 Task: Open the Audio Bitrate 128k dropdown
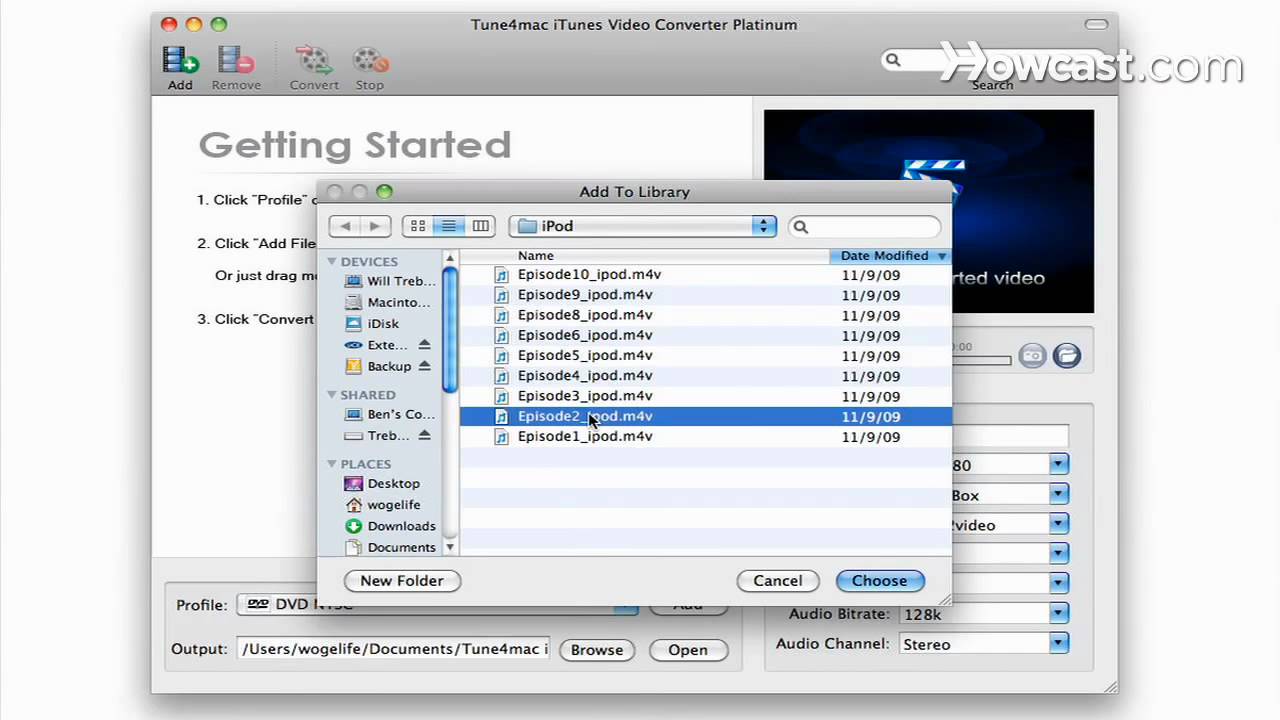coord(1058,614)
